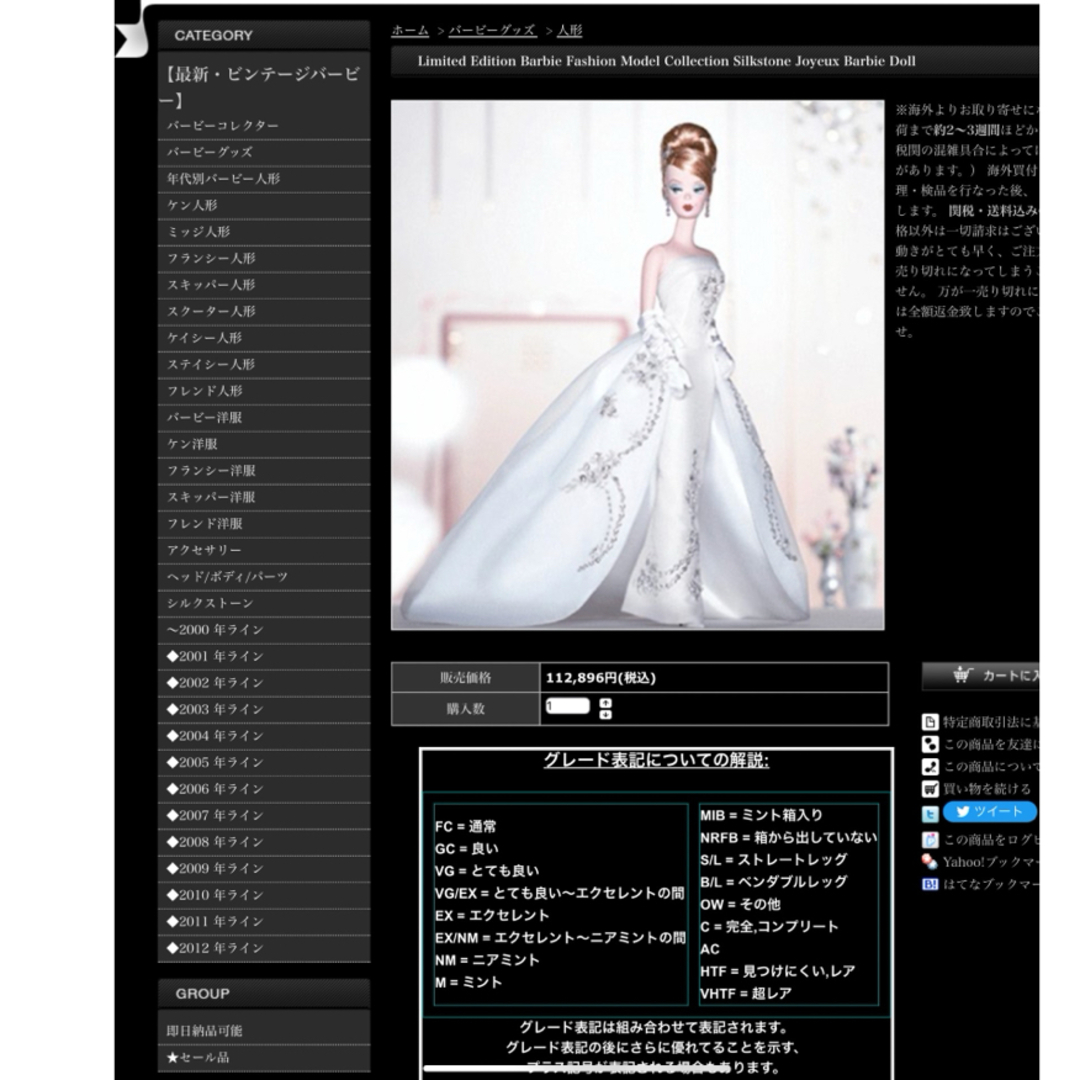Click the 【最新・ビンテージバービー】 category heading
1080x1080 pixels.
pos(262,87)
